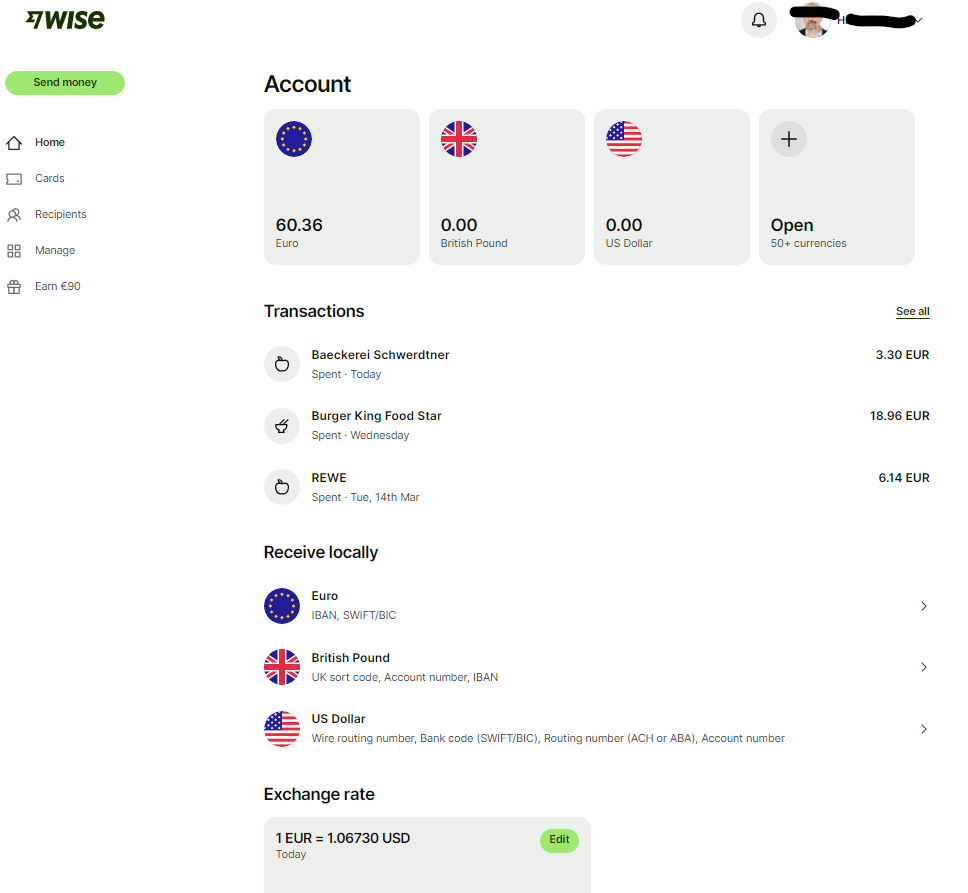Viewport: 968px width, 893px height.
Task: Open Earn €90 referral item
Action: (57, 286)
